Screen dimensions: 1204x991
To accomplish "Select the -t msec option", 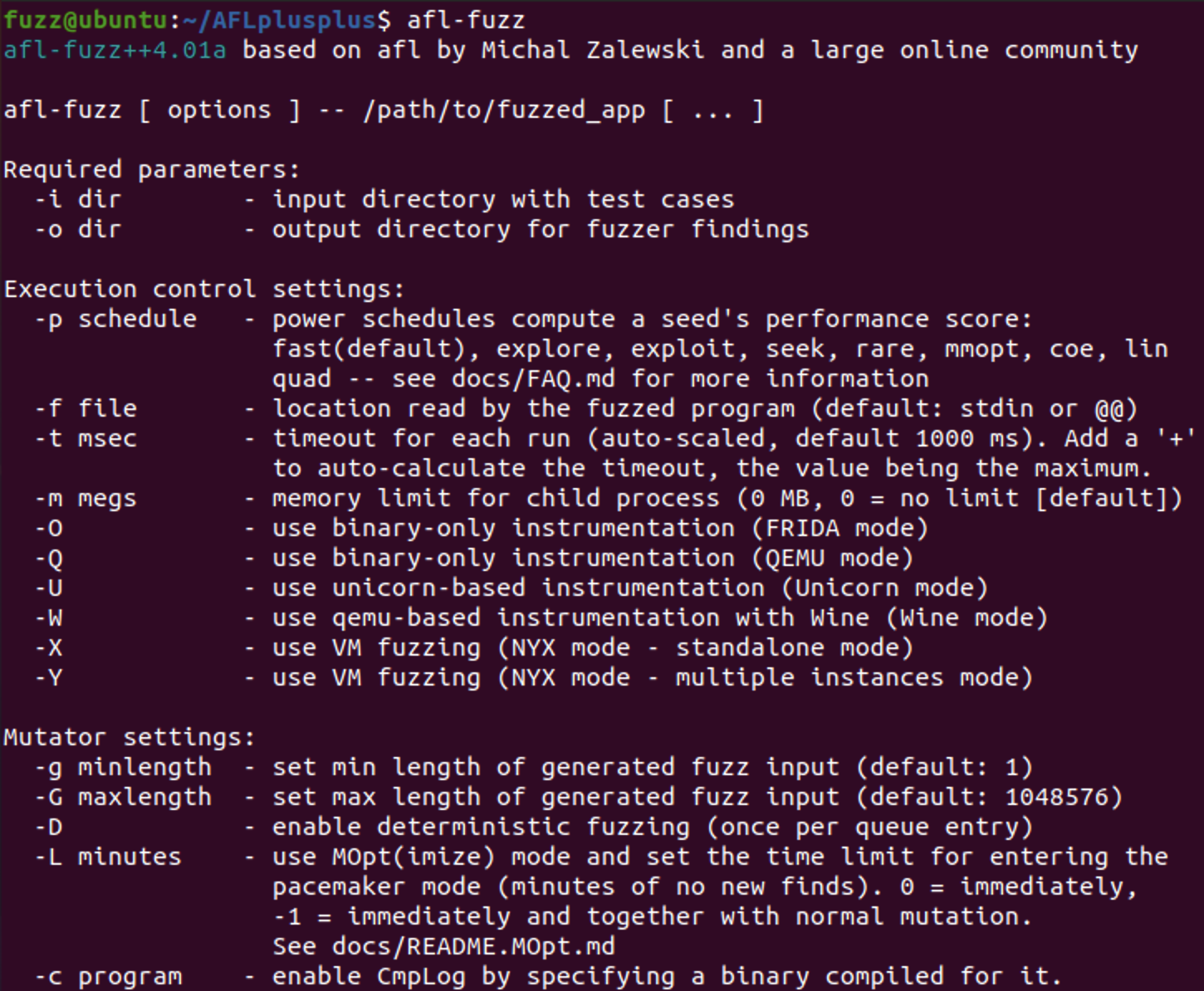I will 86,439.
